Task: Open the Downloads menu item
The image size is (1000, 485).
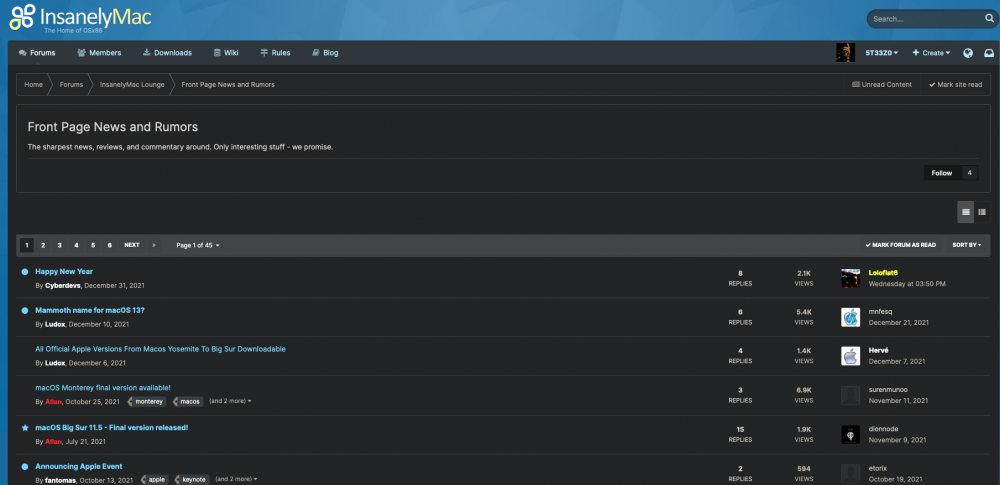Action: coord(167,53)
